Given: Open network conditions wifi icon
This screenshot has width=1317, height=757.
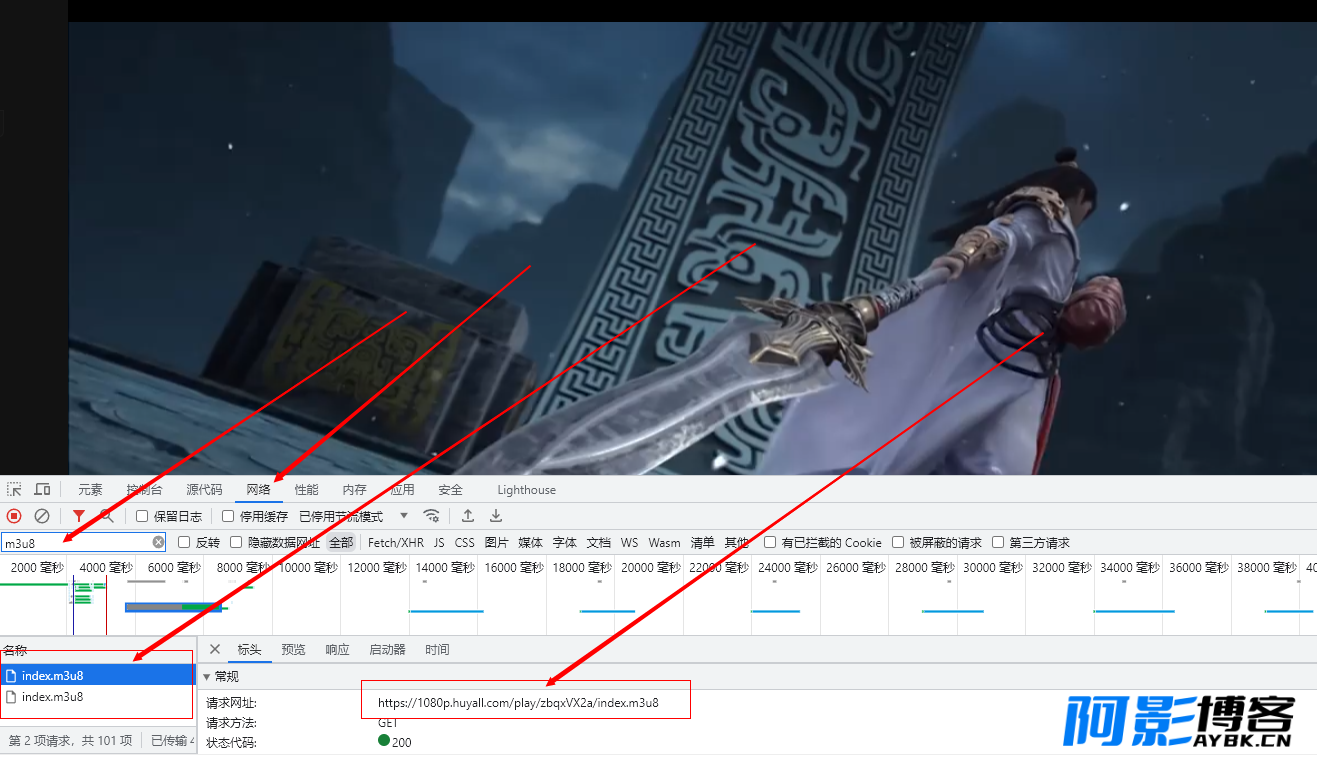Looking at the screenshot, I should click(432, 516).
